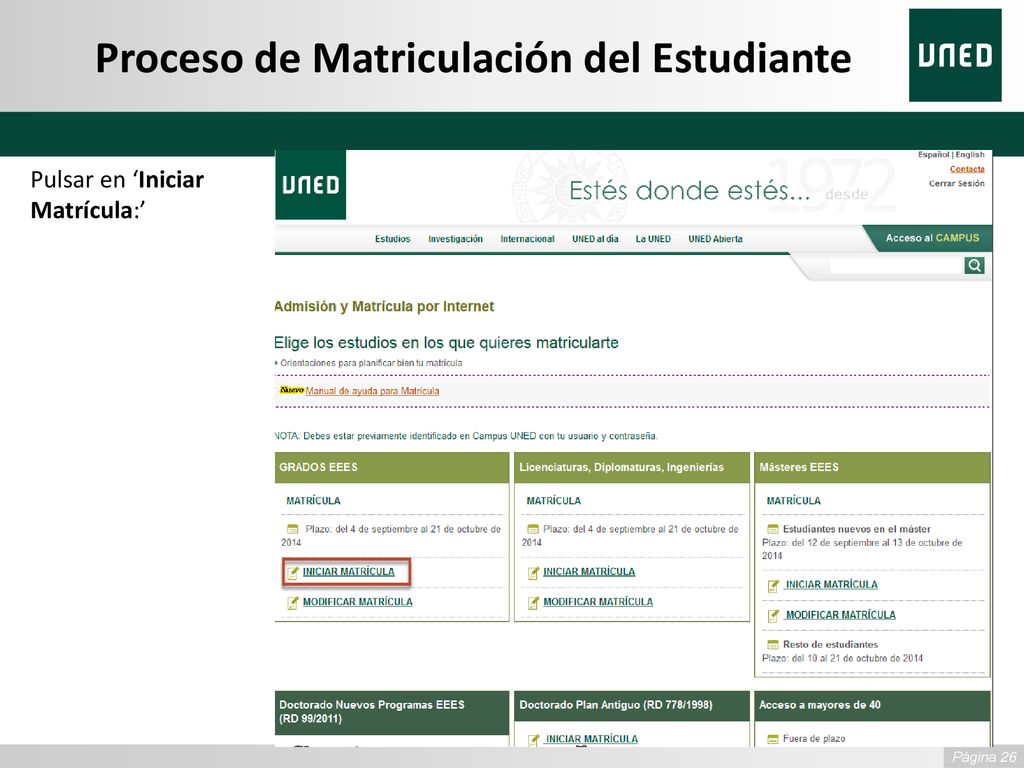This screenshot has height=768, width=1024.
Task: Click the MATRÍCULA label in Grados EEES
Action: pyautogui.click(x=313, y=501)
